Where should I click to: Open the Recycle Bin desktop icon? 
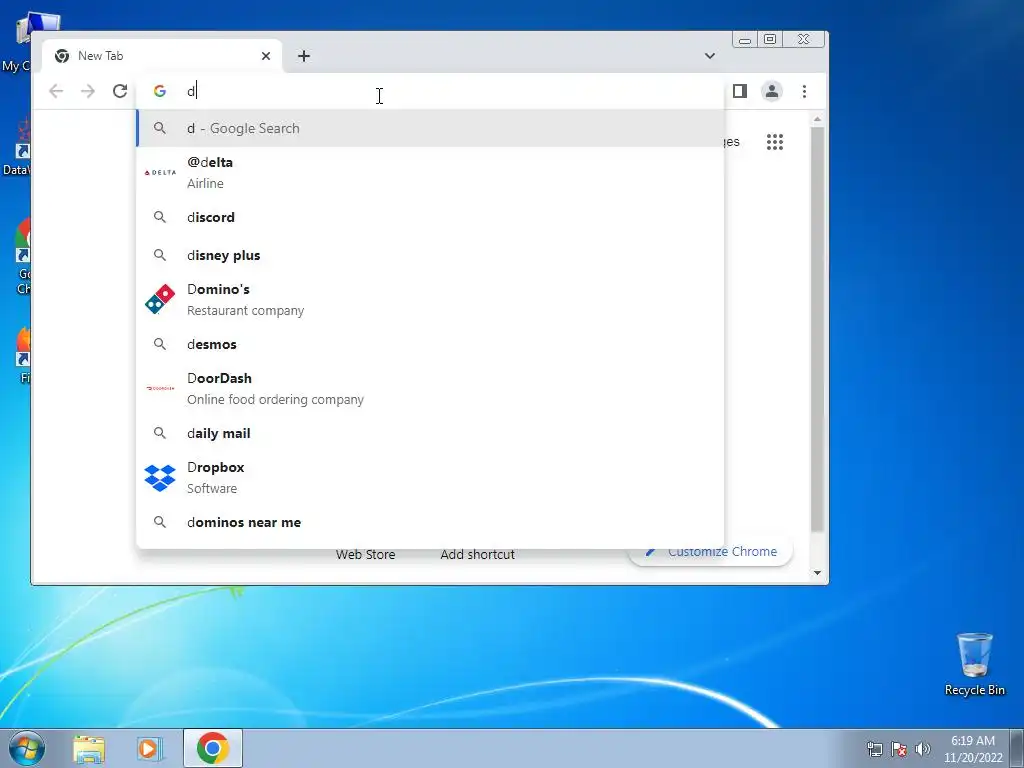[x=974, y=664]
